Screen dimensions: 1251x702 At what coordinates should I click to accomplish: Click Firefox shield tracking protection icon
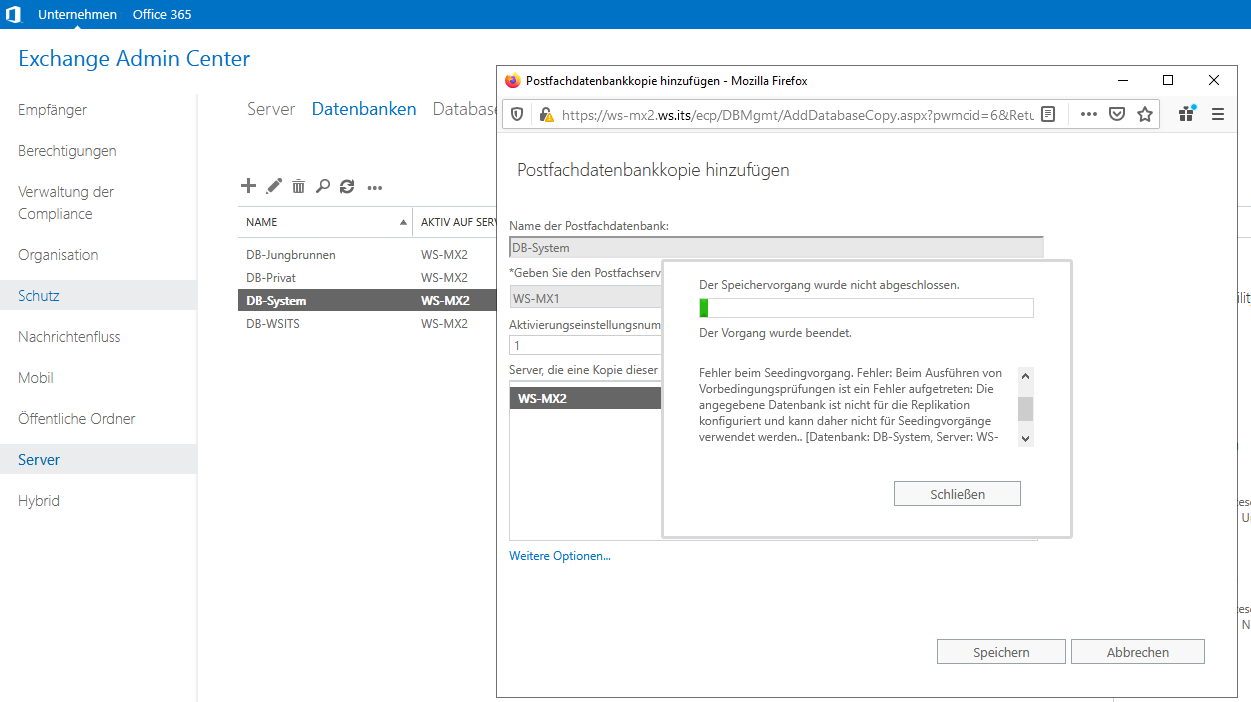click(517, 114)
